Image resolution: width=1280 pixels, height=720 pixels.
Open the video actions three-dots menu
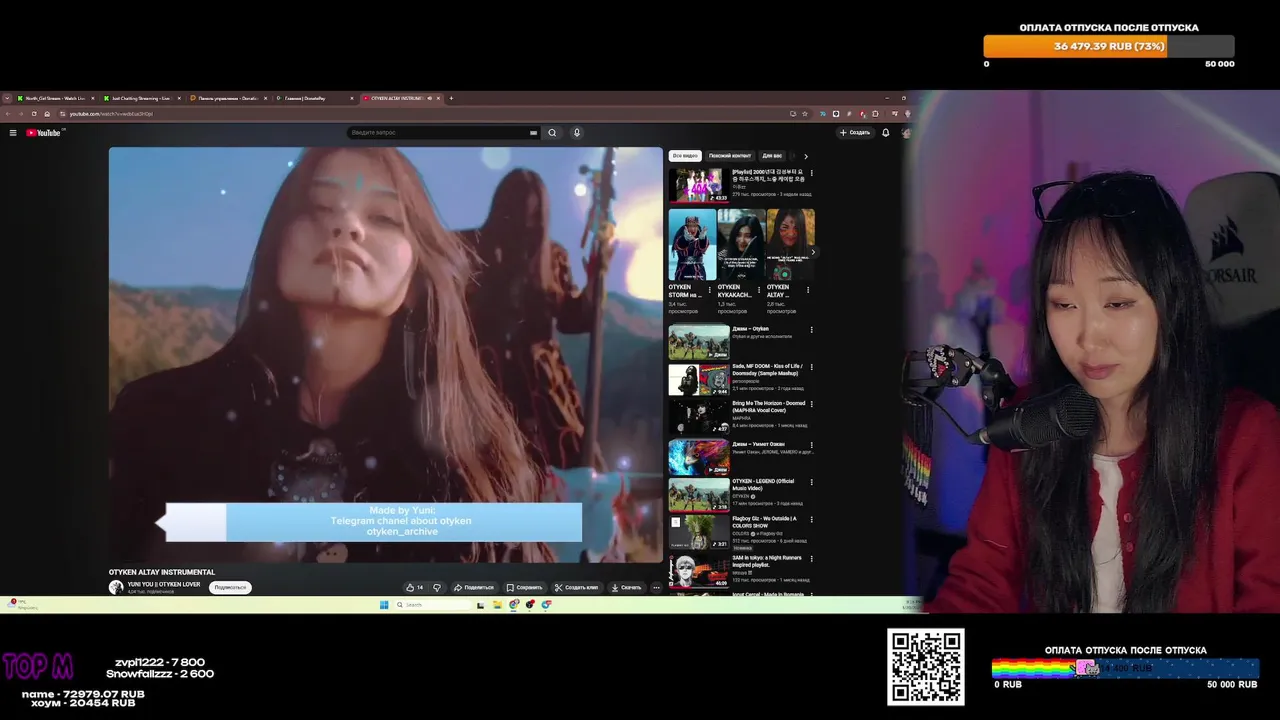656,588
